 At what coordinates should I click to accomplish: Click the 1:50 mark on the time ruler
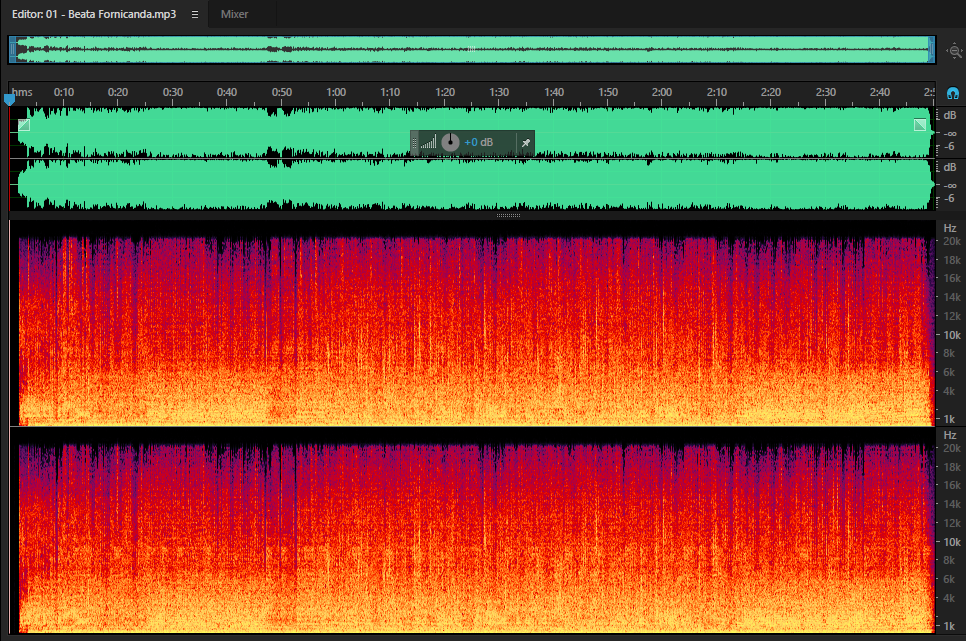[608, 92]
